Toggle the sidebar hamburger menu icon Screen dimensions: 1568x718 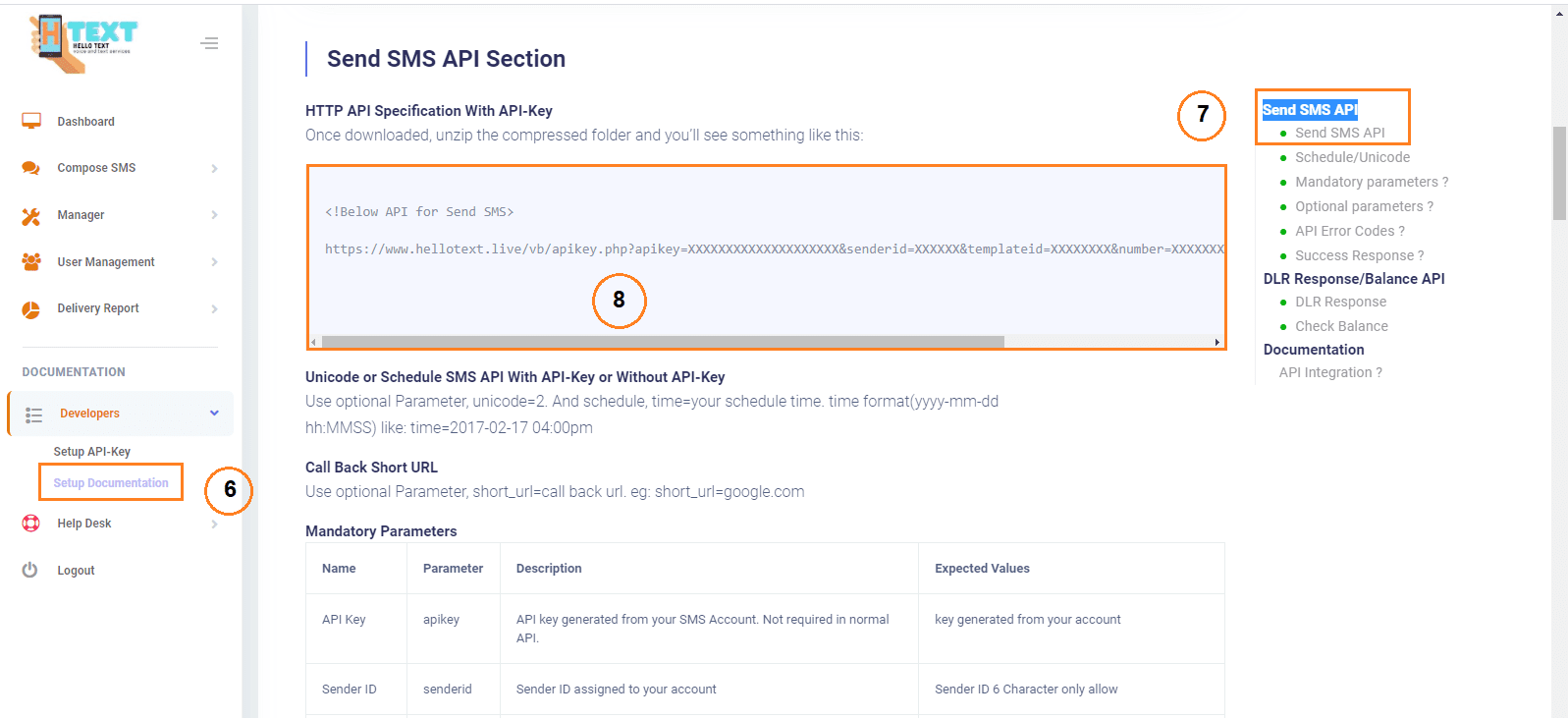coord(209,43)
